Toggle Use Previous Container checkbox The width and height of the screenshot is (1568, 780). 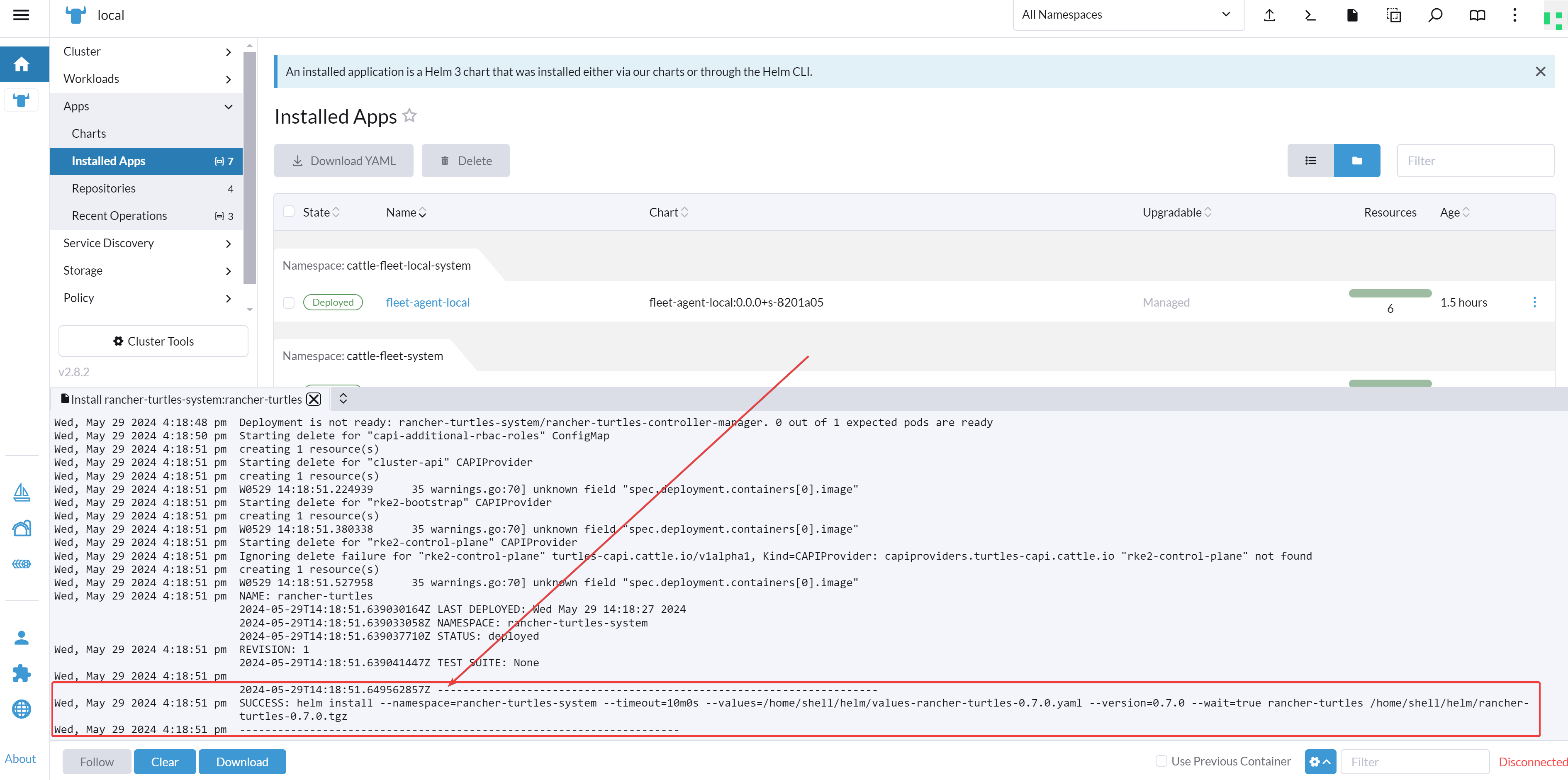[1161, 761]
